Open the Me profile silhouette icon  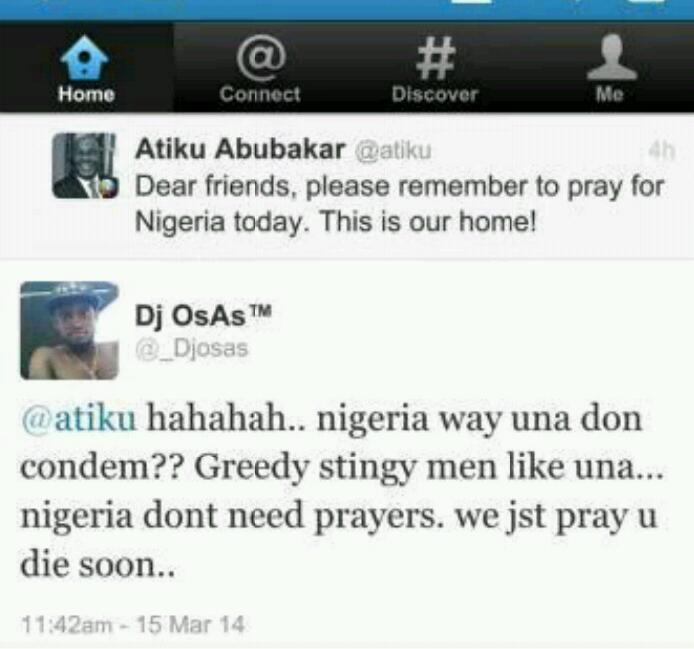pyautogui.click(x=612, y=57)
